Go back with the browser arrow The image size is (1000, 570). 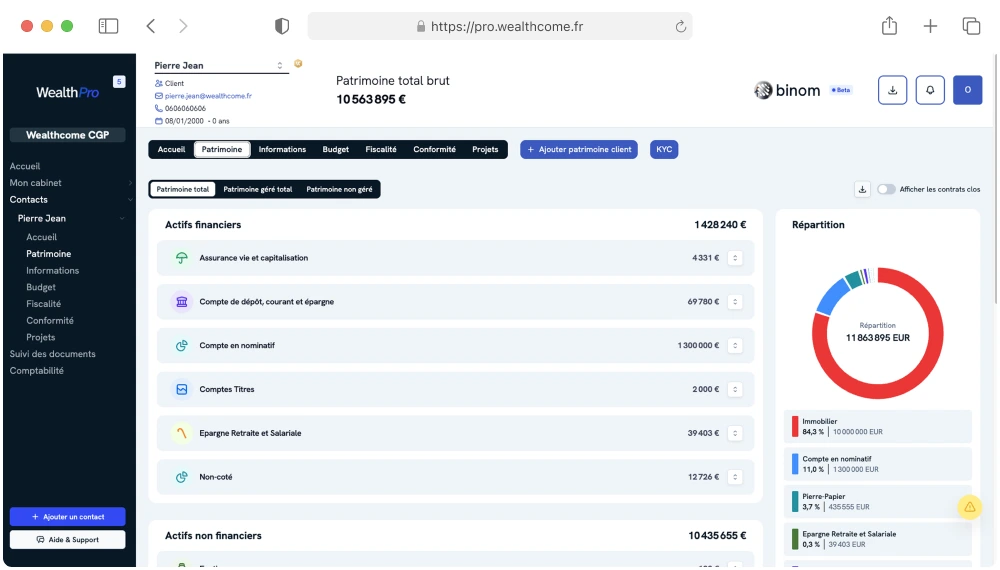click(151, 26)
